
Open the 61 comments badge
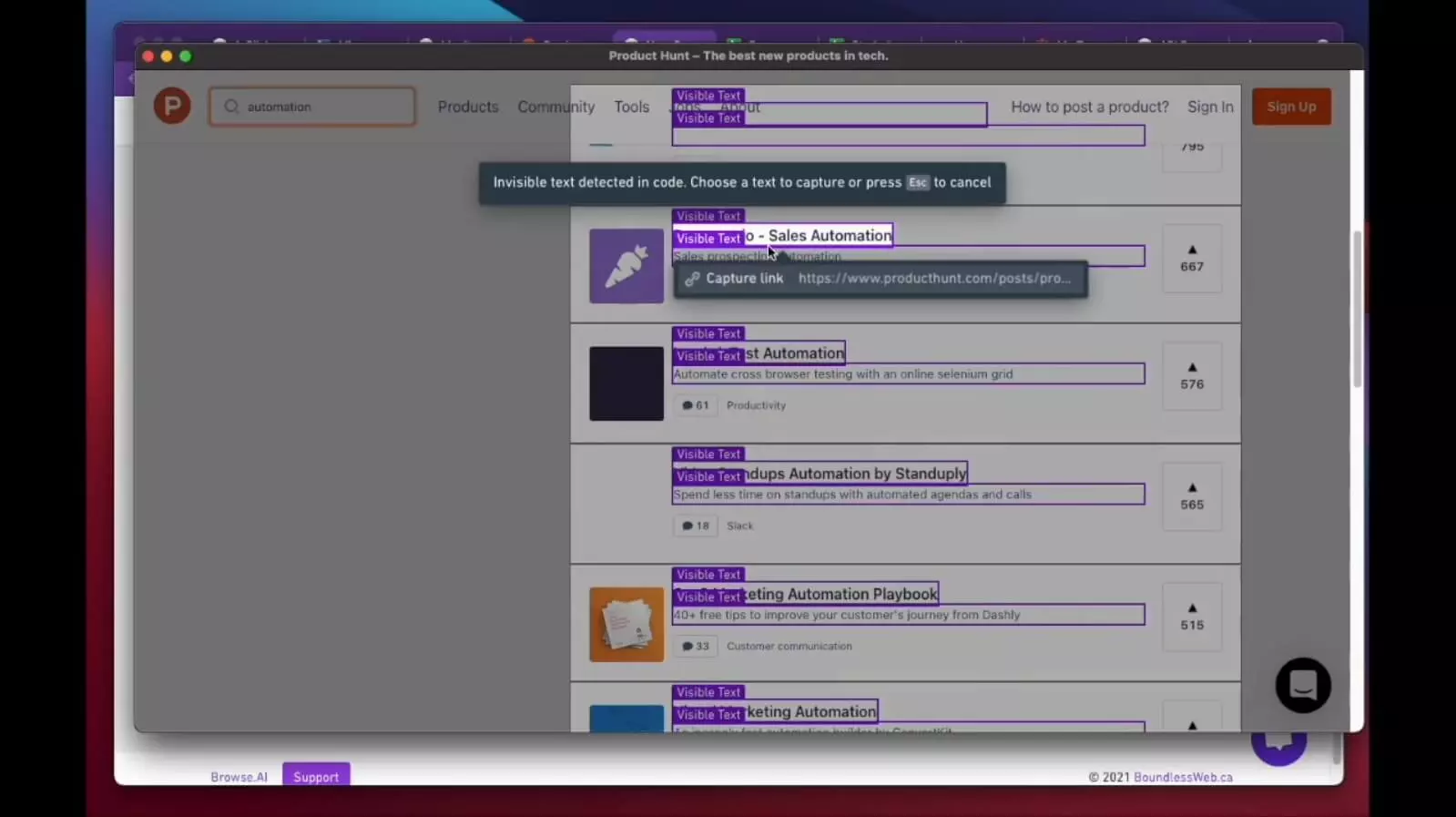[696, 405]
